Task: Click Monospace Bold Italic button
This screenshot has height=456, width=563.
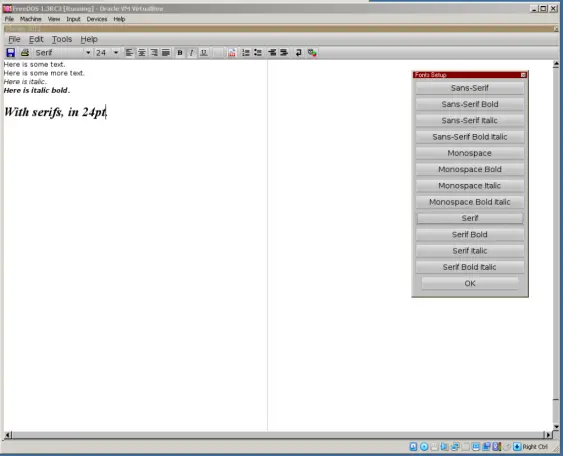Action: (470, 202)
